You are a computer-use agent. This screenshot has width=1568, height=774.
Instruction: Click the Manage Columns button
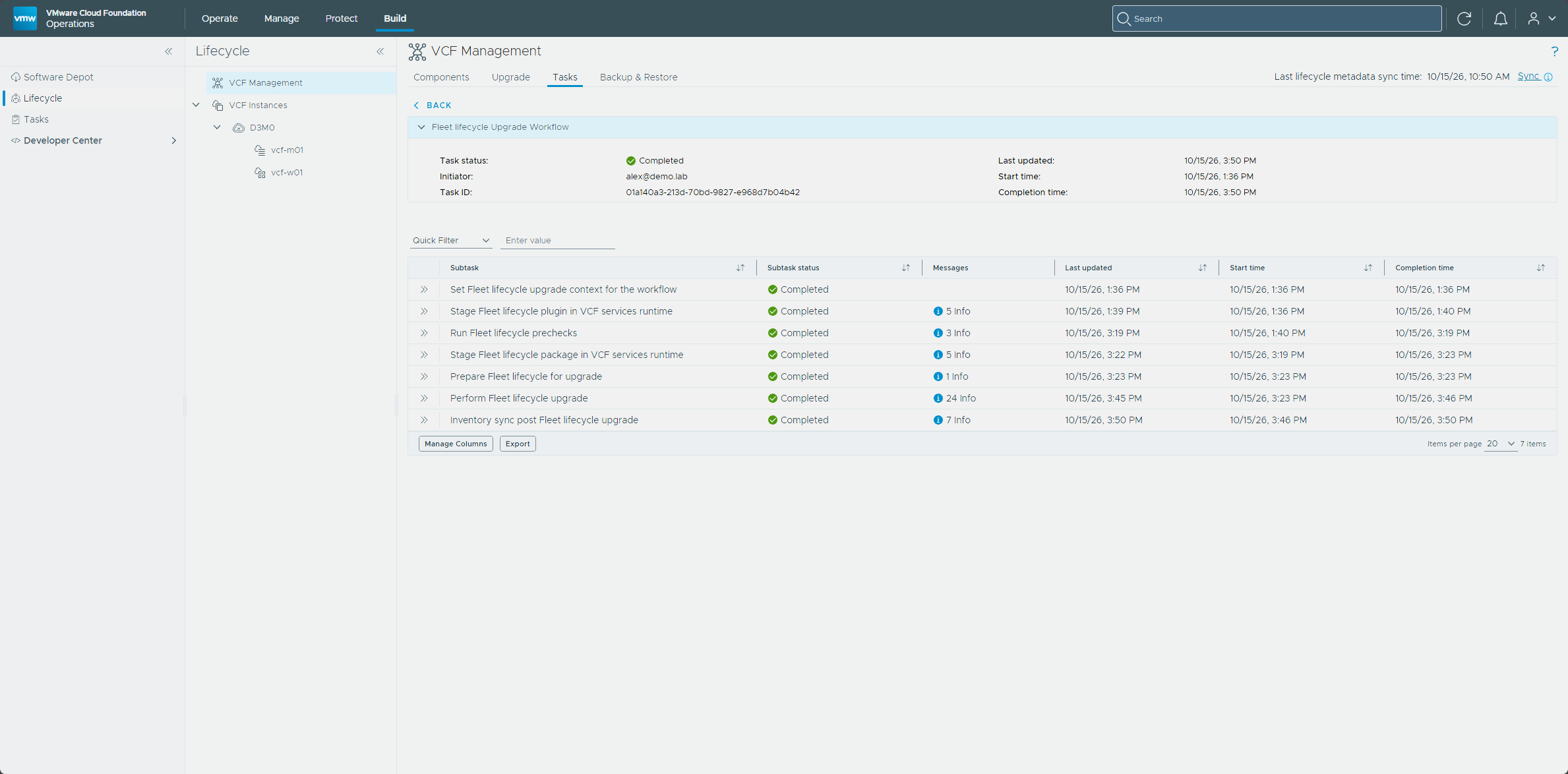point(456,444)
